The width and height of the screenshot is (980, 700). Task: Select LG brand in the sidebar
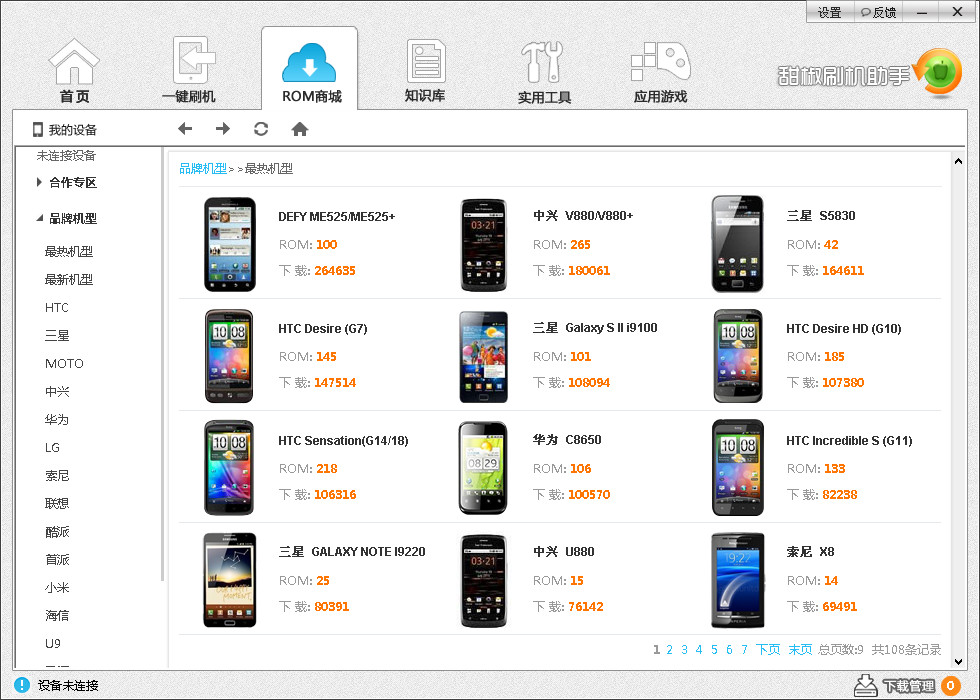(52, 448)
